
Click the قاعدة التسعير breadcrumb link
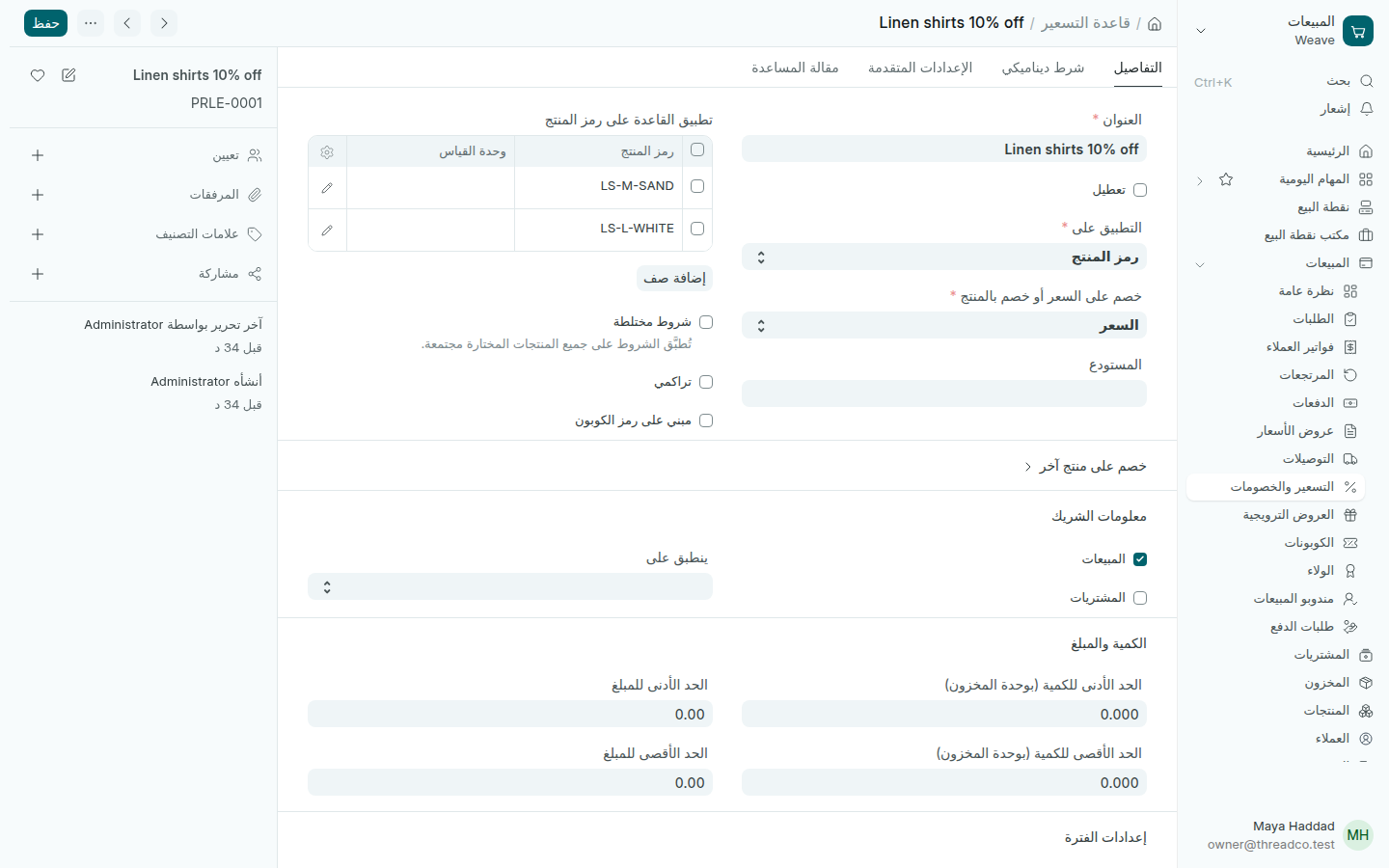click(x=1085, y=23)
